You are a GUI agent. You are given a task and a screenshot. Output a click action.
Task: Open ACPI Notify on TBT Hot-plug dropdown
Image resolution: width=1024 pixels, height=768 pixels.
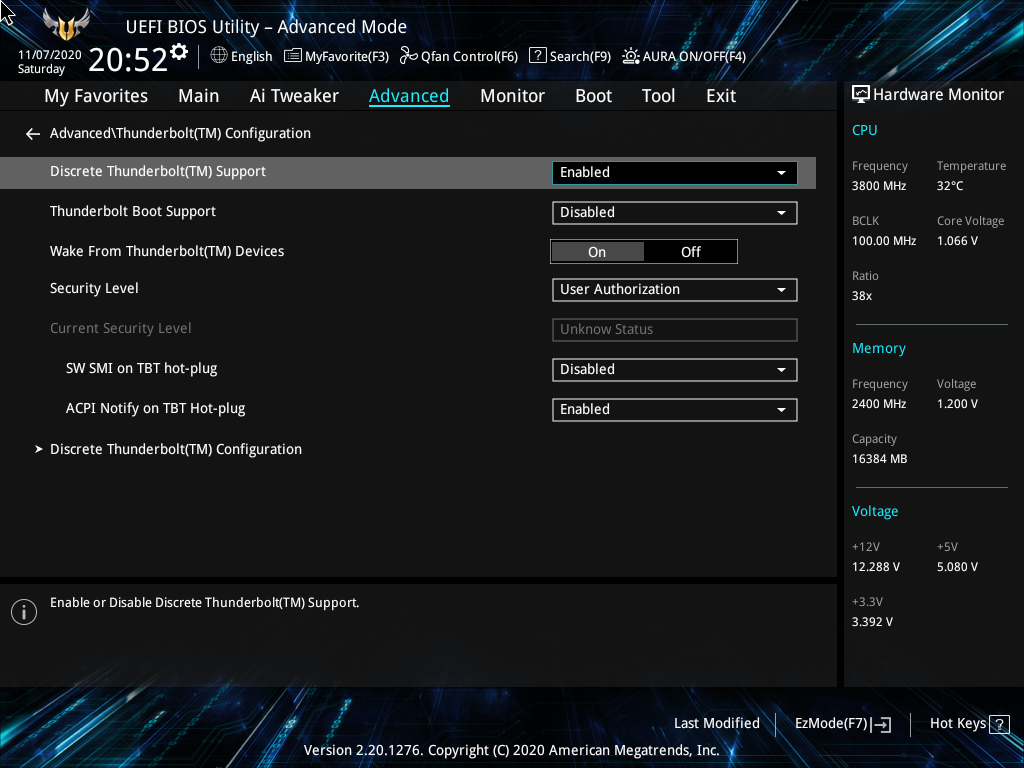pos(675,409)
